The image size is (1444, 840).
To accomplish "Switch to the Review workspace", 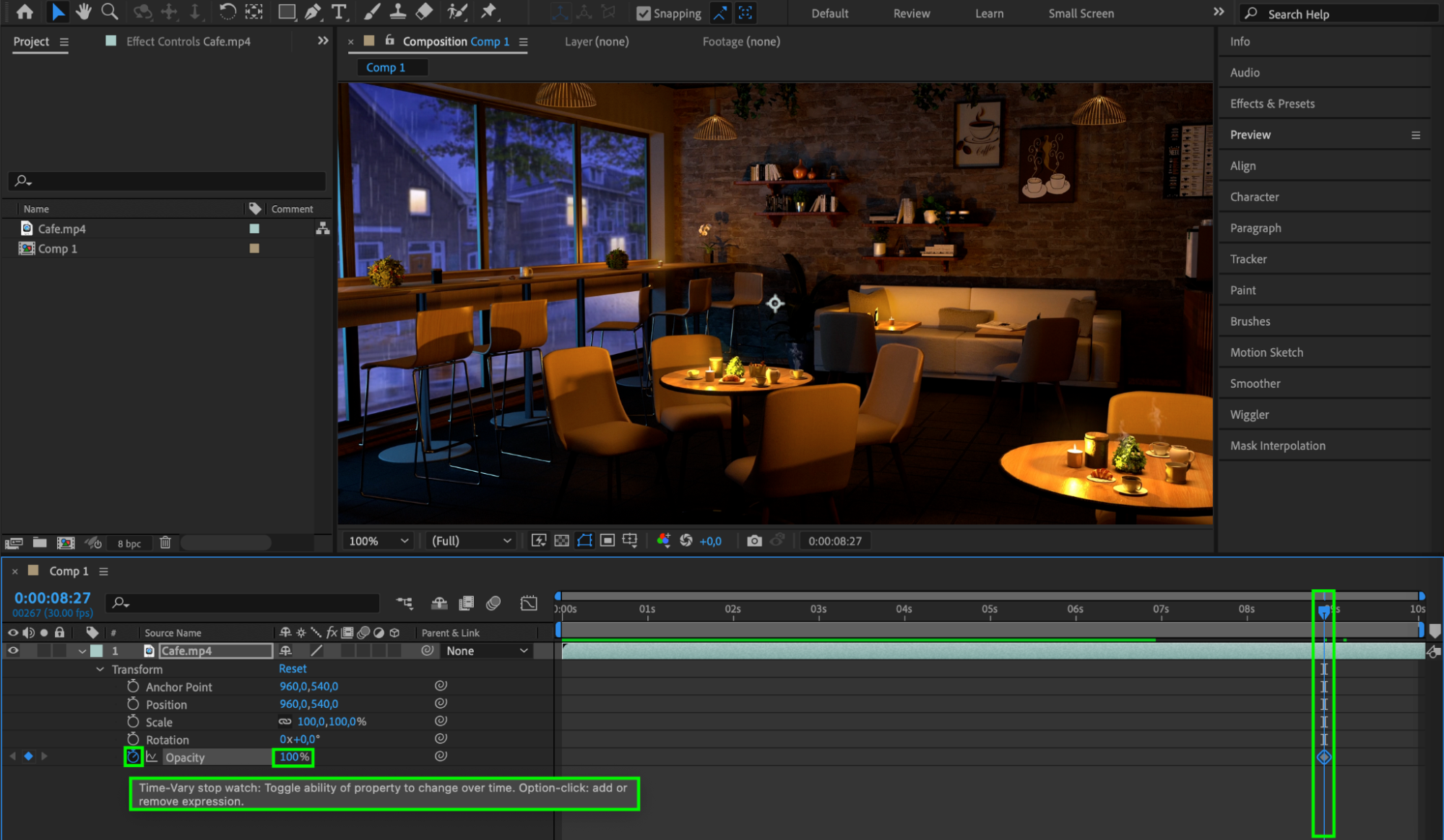I will click(x=912, y=14).
